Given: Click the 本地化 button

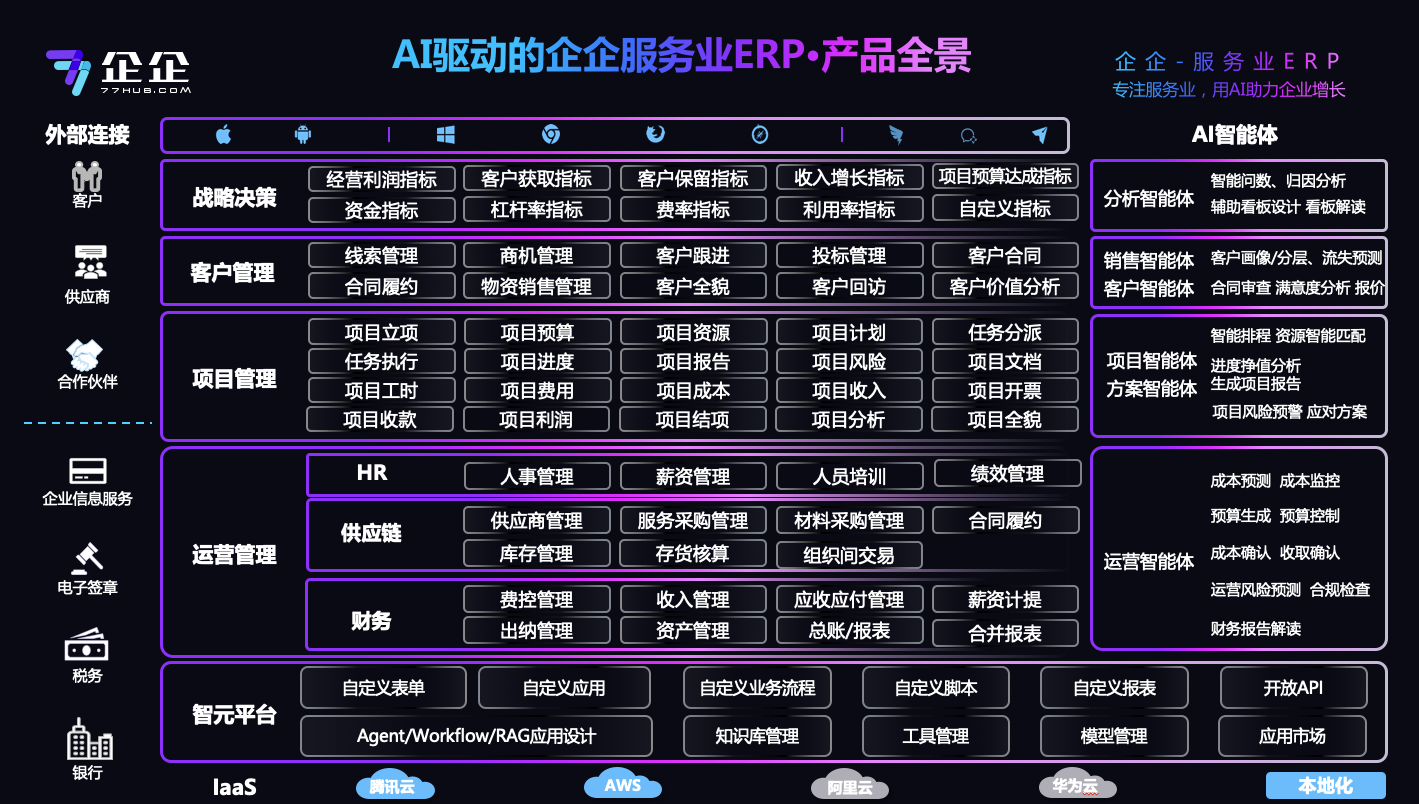Looking at the screenshot, I should pyautogui.click(x=1325, y=786).
